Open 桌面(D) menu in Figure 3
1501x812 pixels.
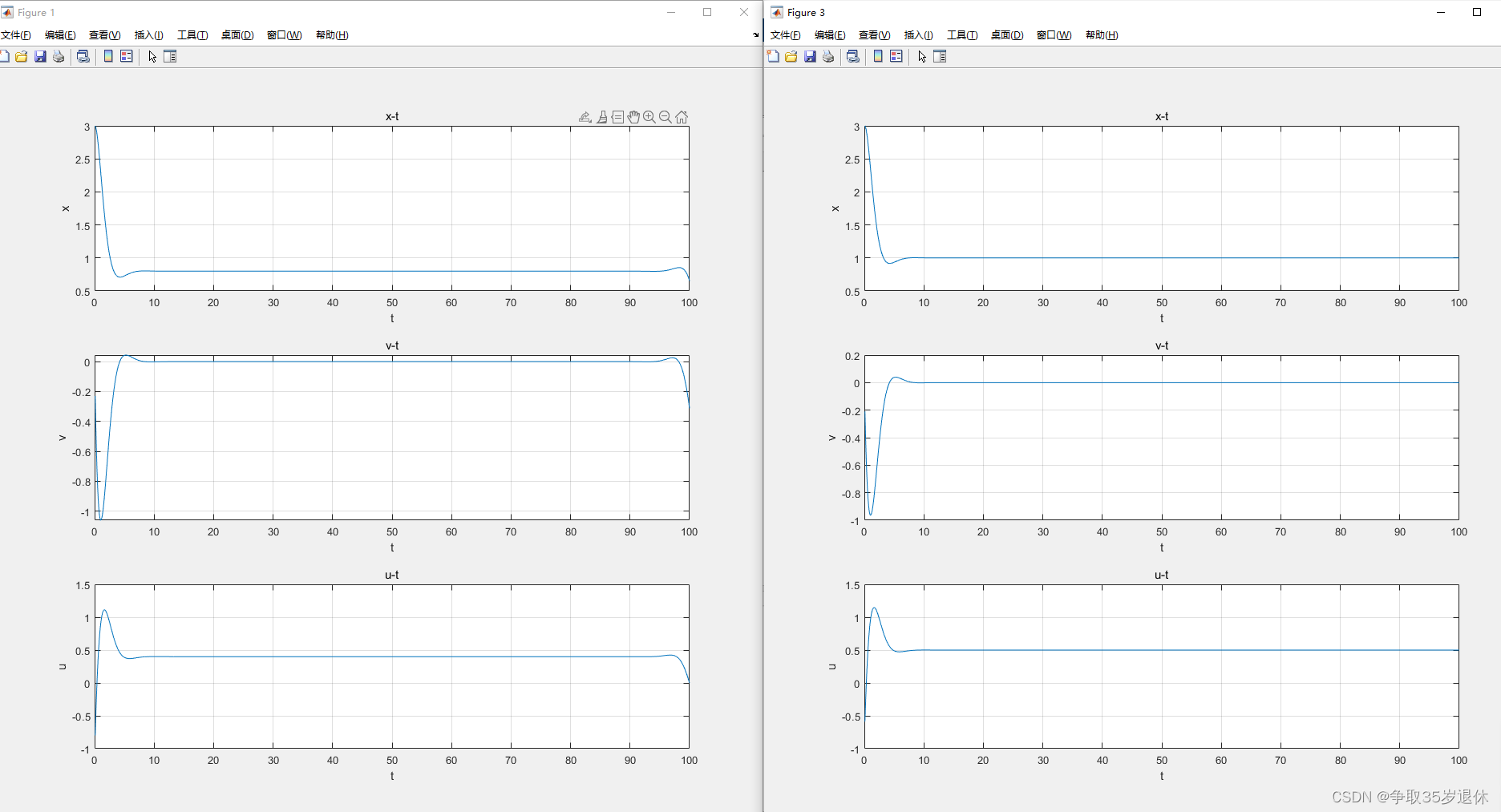pyautogui.click(x=1007, y=35)
